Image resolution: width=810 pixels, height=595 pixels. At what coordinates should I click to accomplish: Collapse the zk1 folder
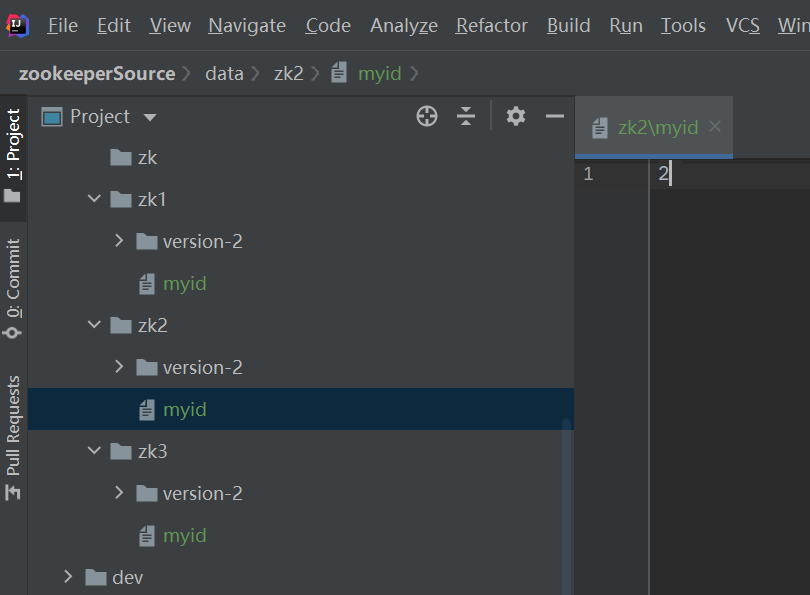click(x=94, y=199)
